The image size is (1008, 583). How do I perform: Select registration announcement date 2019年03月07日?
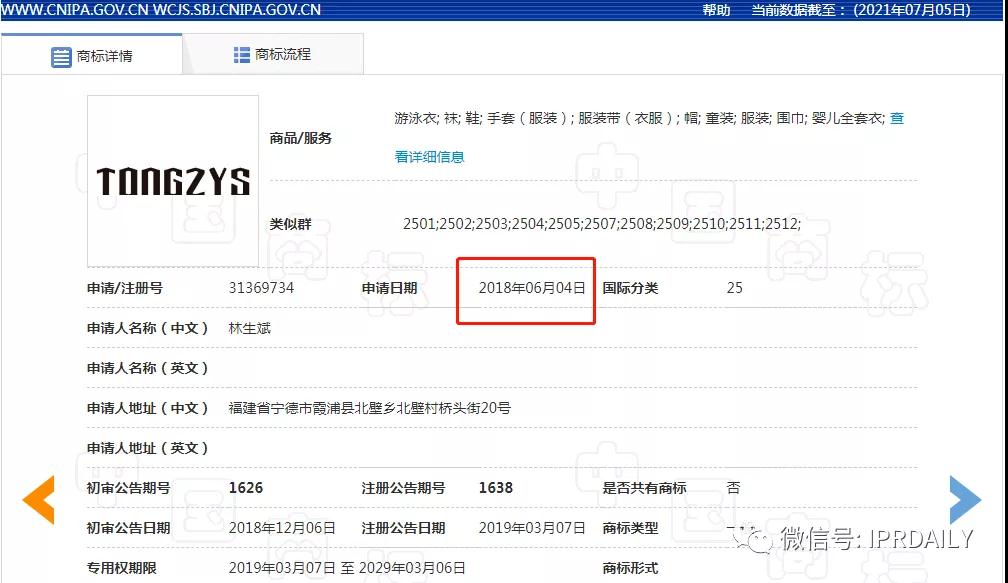pyautogui.click(x=532, y=528)
